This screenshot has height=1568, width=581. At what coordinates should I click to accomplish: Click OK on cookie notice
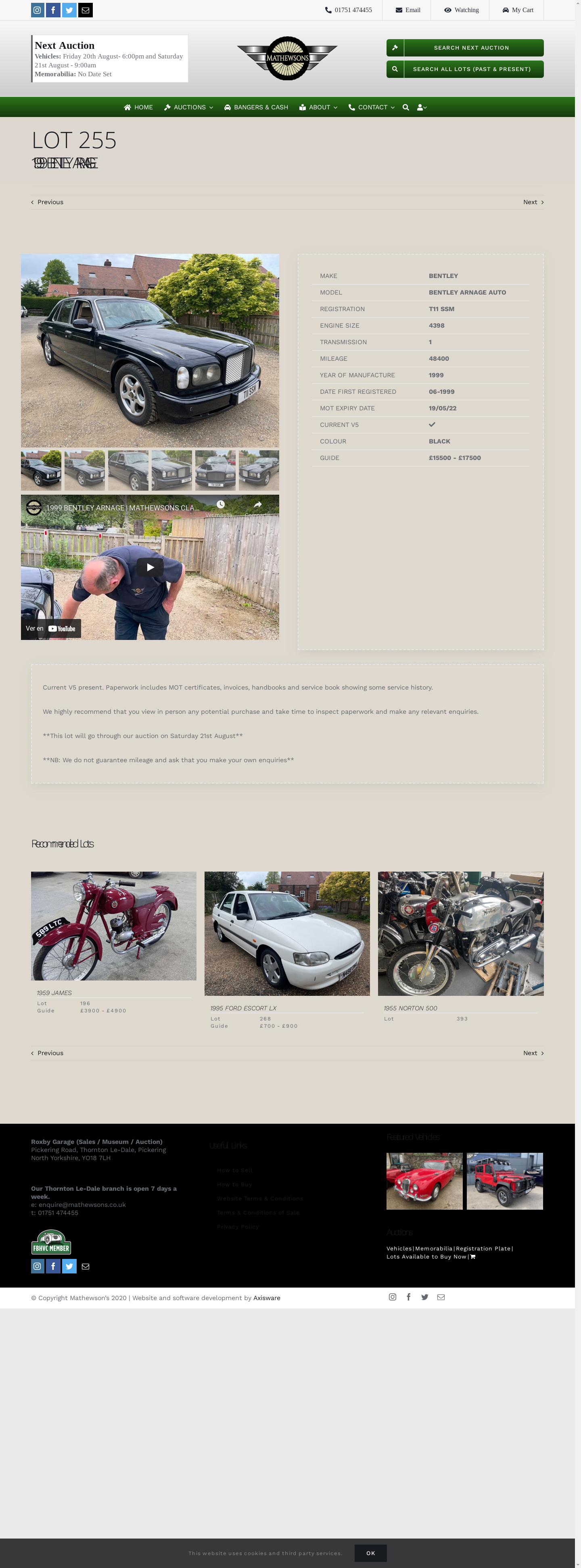[370, 1553]
